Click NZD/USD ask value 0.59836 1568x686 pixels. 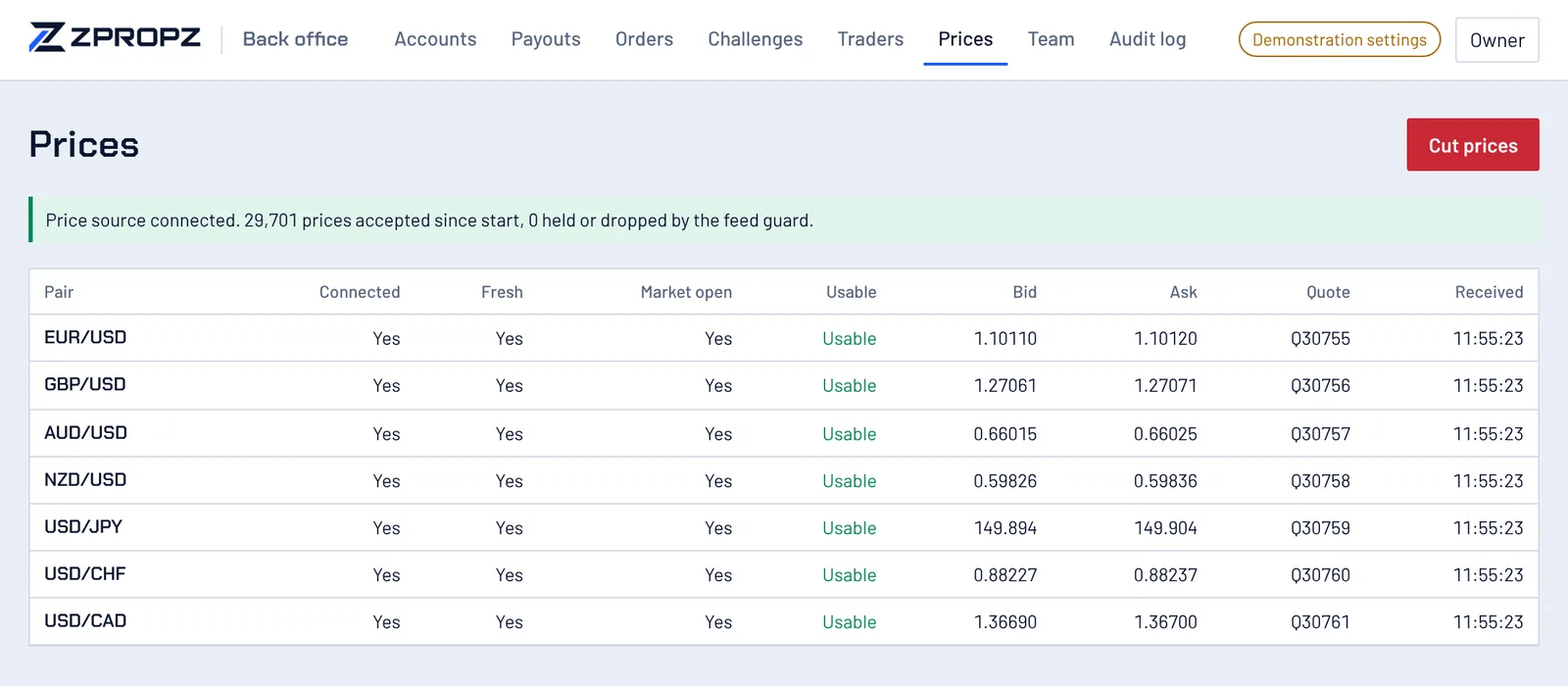(x=1165, y=480)
